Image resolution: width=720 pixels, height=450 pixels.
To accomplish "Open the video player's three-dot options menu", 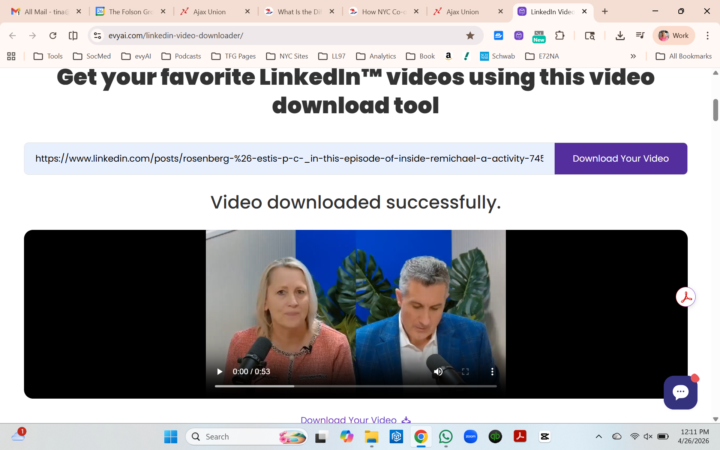I will 492,371.
